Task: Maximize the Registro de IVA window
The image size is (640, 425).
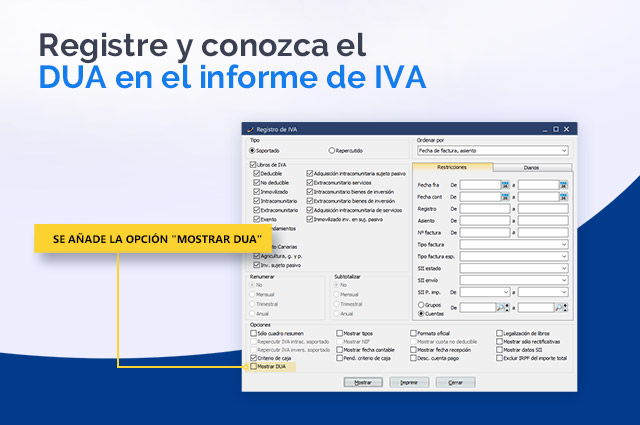Action: (x=557, y=129)
